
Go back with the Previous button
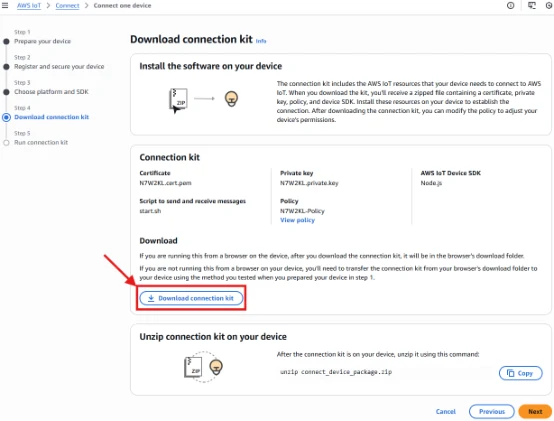(491, 411)
